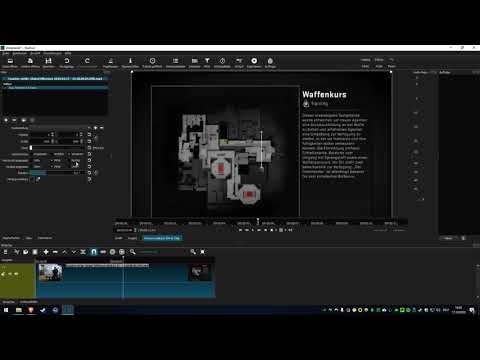Click the Filter funnel toolbar icon
Image resolution: width=480 pixels, height=360 pixels.
point(207,62)
